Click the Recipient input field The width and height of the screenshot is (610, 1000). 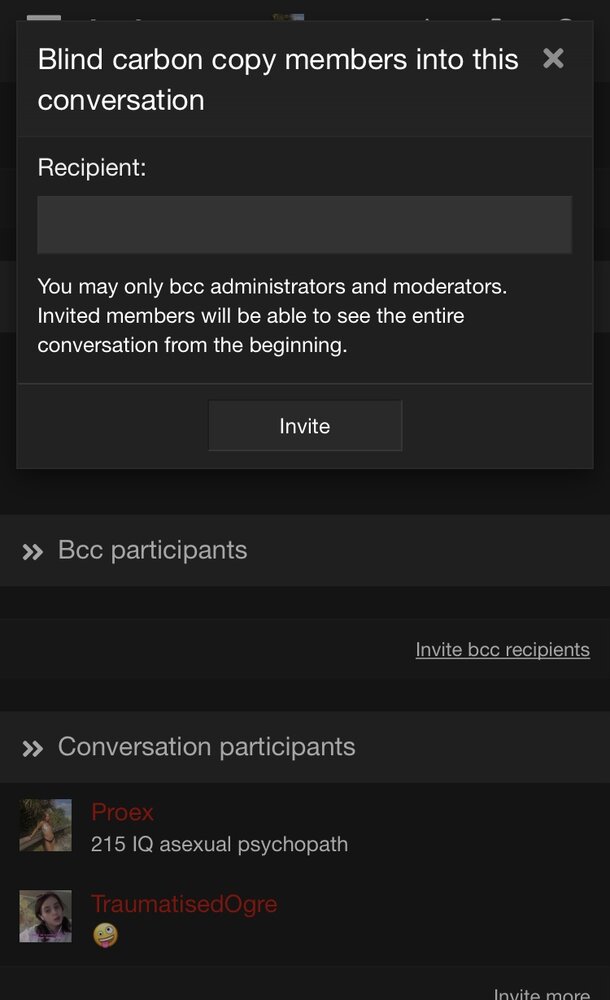click(x=304, y=225)
